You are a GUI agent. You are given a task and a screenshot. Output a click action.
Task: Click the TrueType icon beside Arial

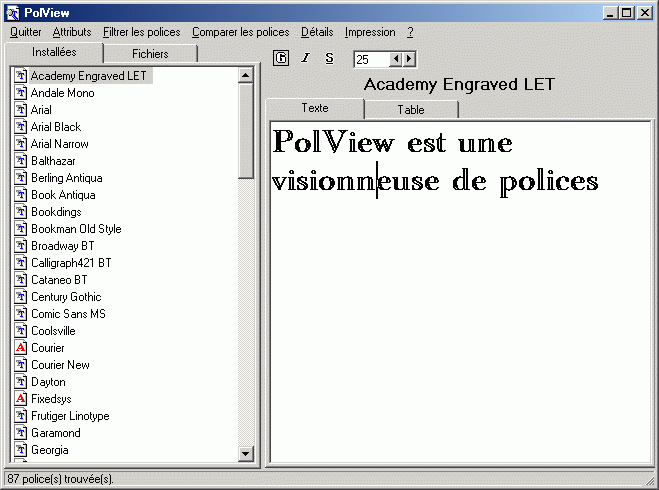click(21, 110)
